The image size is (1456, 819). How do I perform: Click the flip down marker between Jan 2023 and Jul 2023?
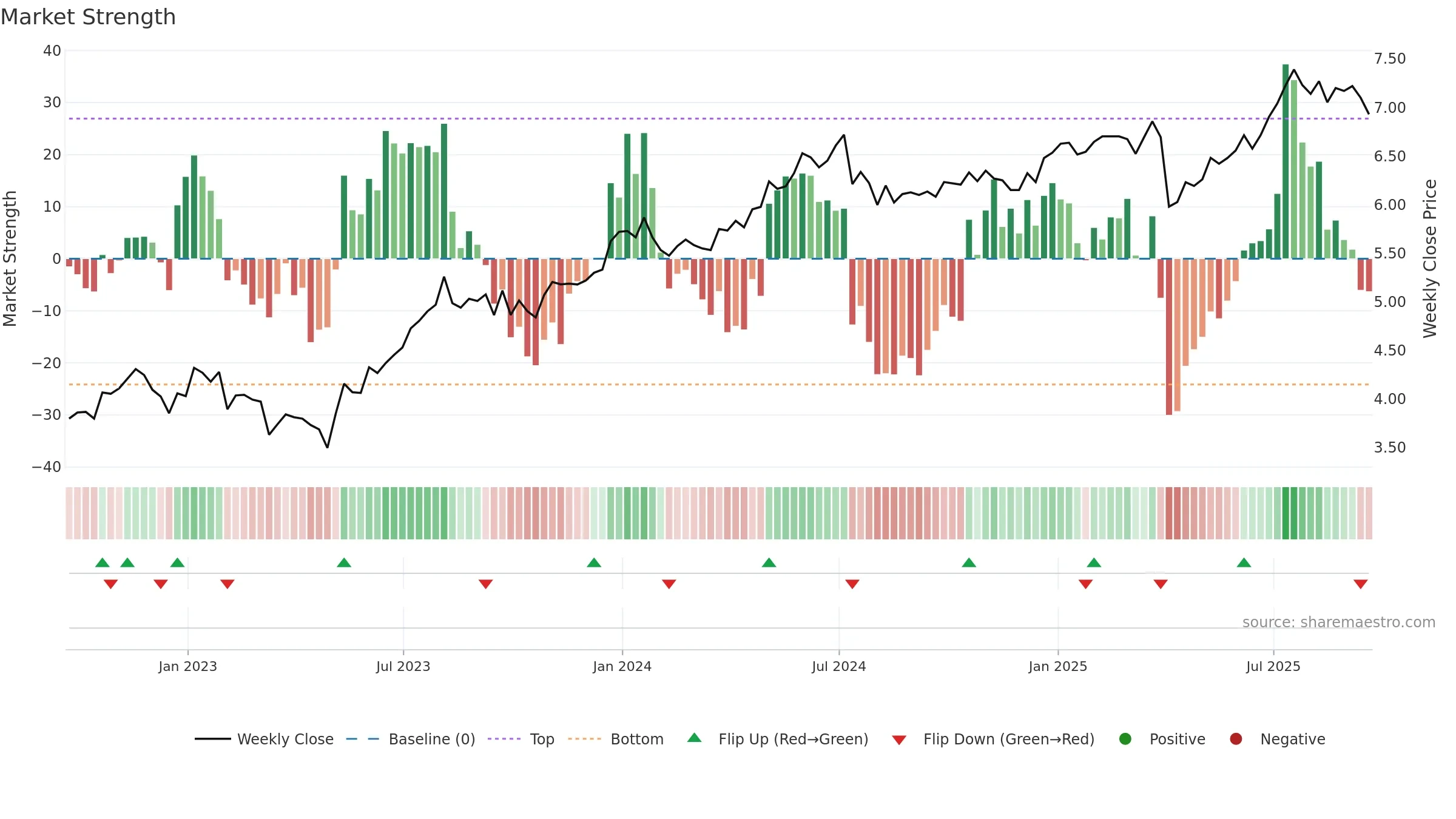pyautogui.click(x=227, y=584)
